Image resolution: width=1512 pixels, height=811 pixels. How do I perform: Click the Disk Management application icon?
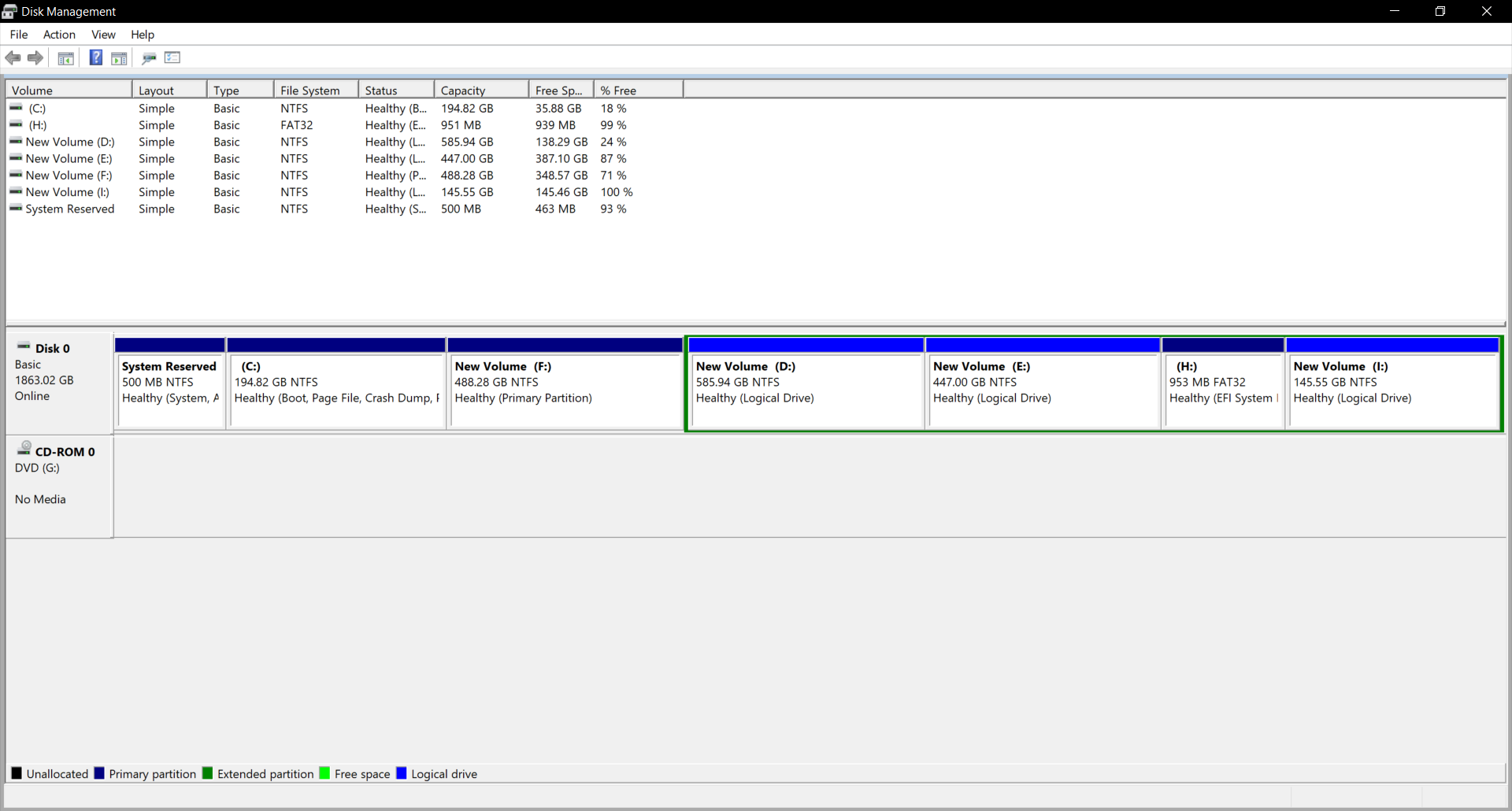pyautogui.click(x=9, y=11)
